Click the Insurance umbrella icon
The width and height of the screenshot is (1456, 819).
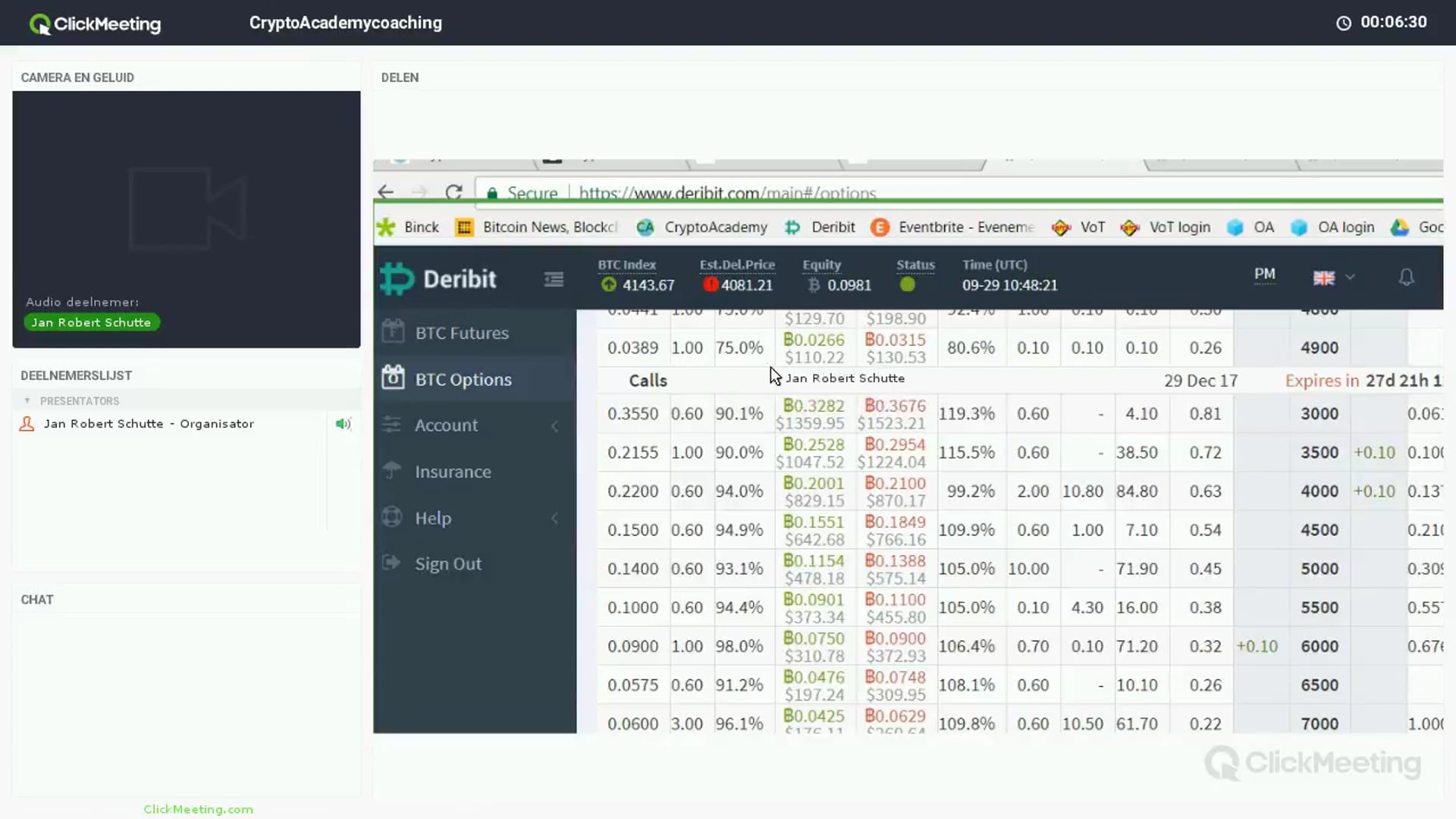[391, 470]
